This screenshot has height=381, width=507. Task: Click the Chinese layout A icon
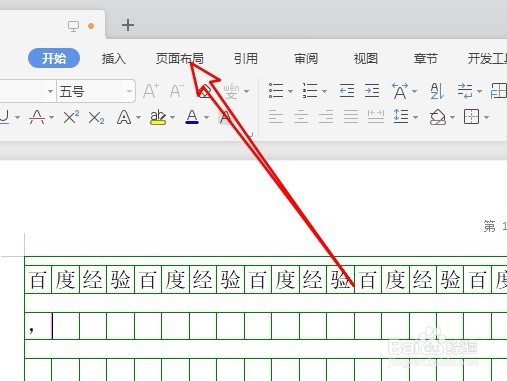click(x=400, y=91)
